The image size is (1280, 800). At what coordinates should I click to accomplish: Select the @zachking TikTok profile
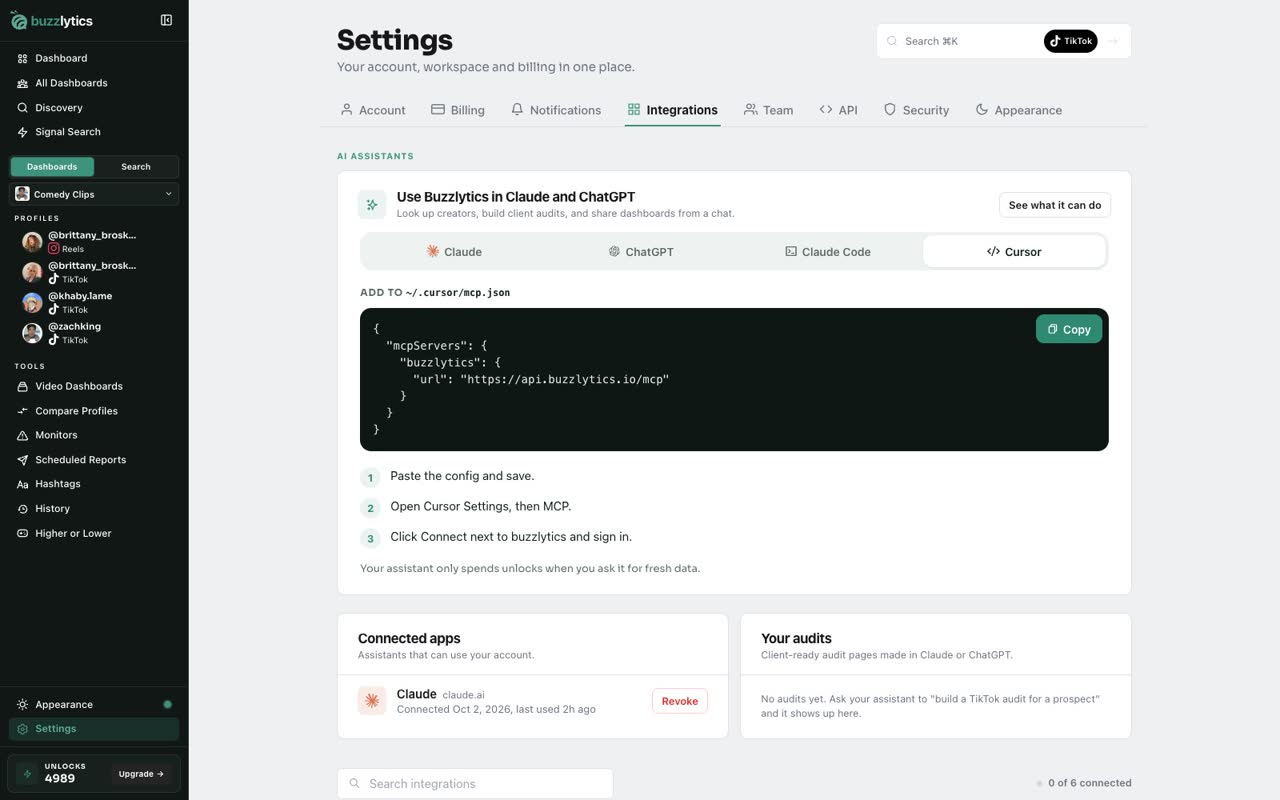pos(94,333)
